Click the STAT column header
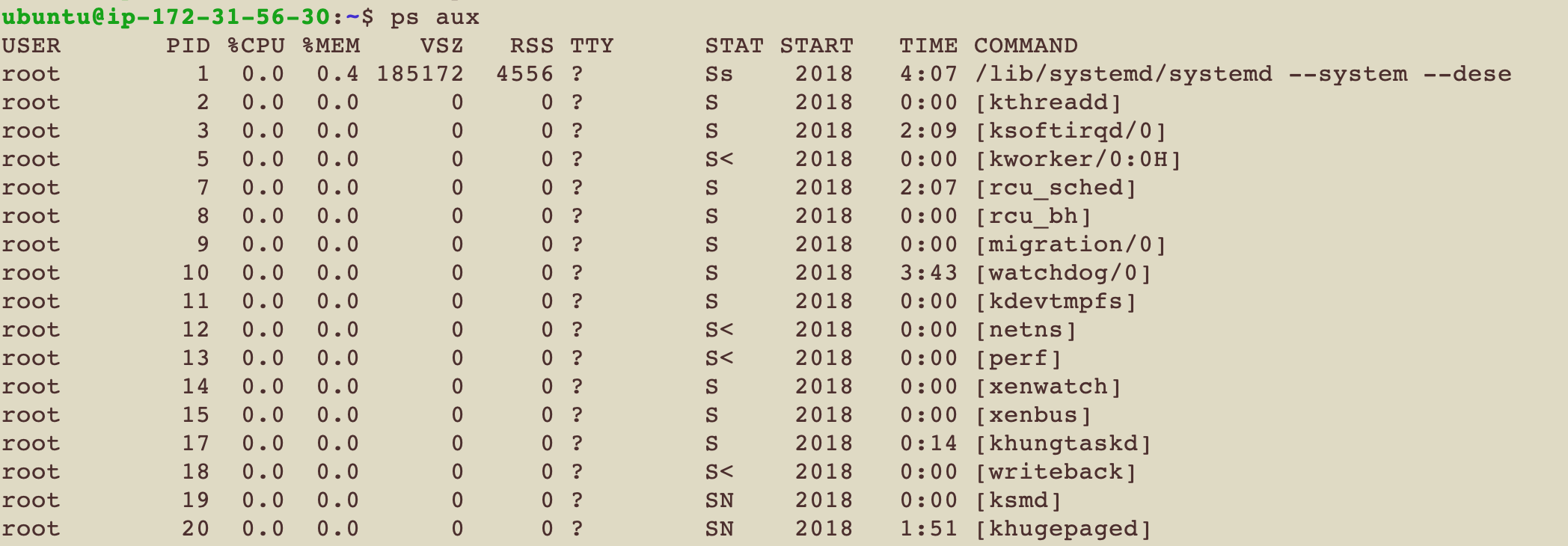 [734, 46]
